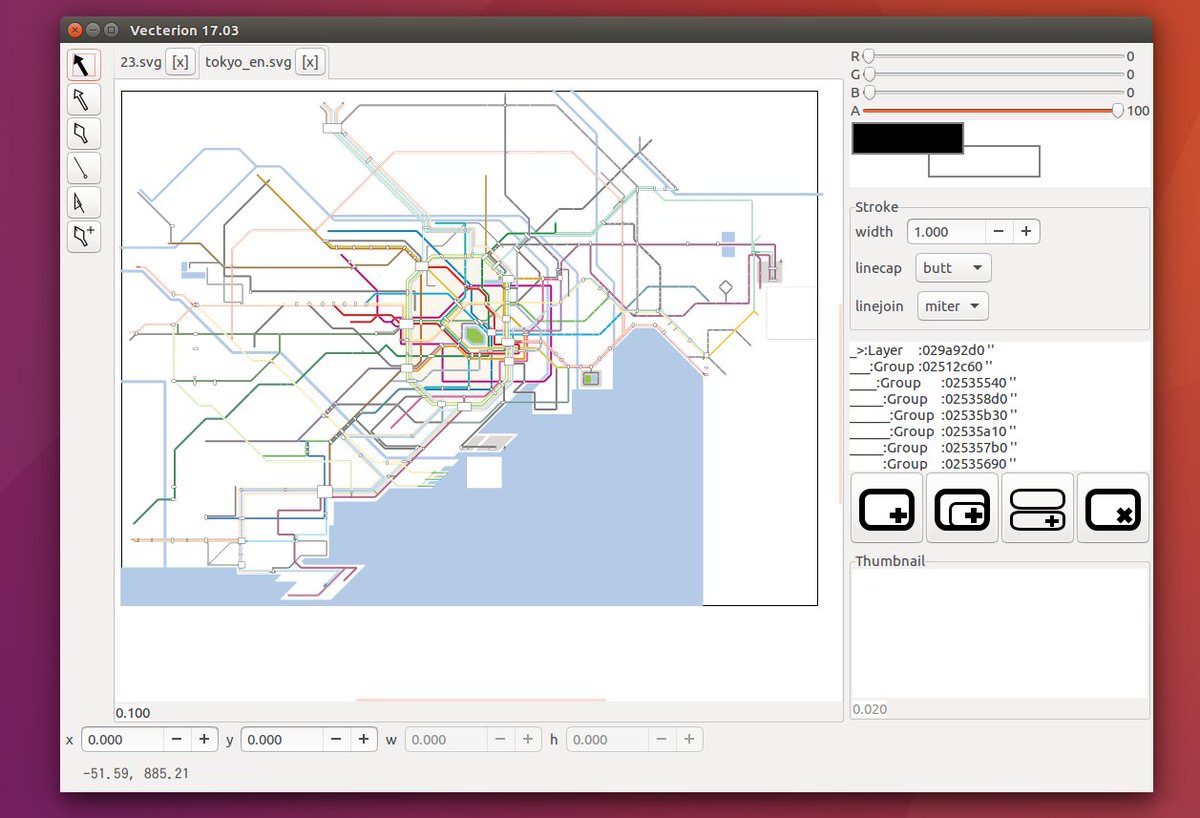Adjust the A alpha slider

[x=995, y=110]
